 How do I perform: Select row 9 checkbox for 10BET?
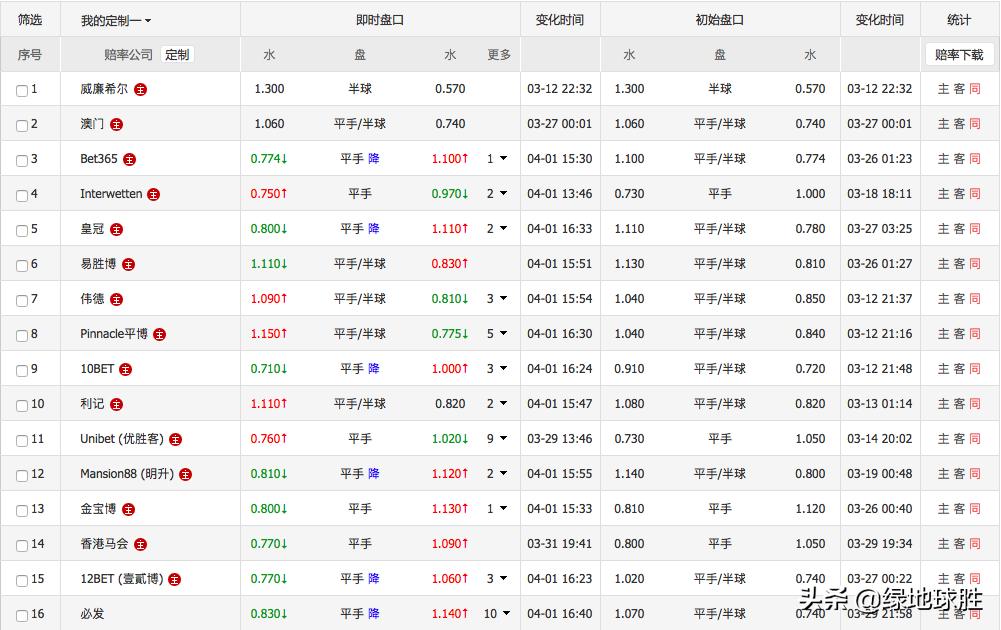pyautogui.click(x=22, y=371)
